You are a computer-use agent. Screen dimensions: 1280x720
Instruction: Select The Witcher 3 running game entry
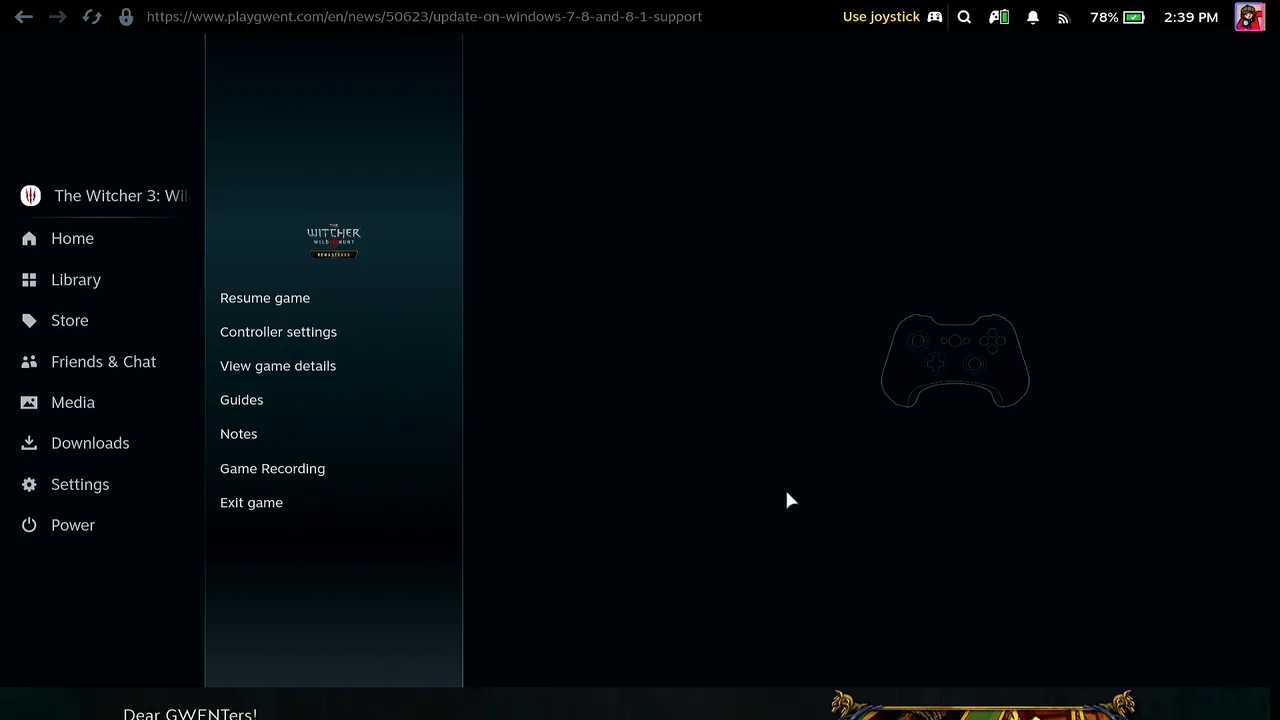coord(103,196)
